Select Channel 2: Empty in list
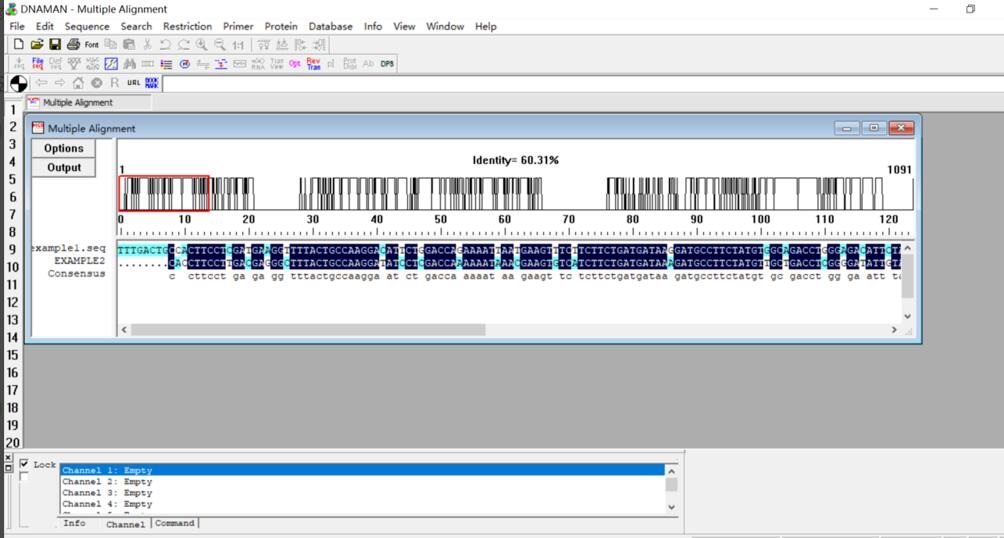The image size is (1004, 538). point(107,482)
